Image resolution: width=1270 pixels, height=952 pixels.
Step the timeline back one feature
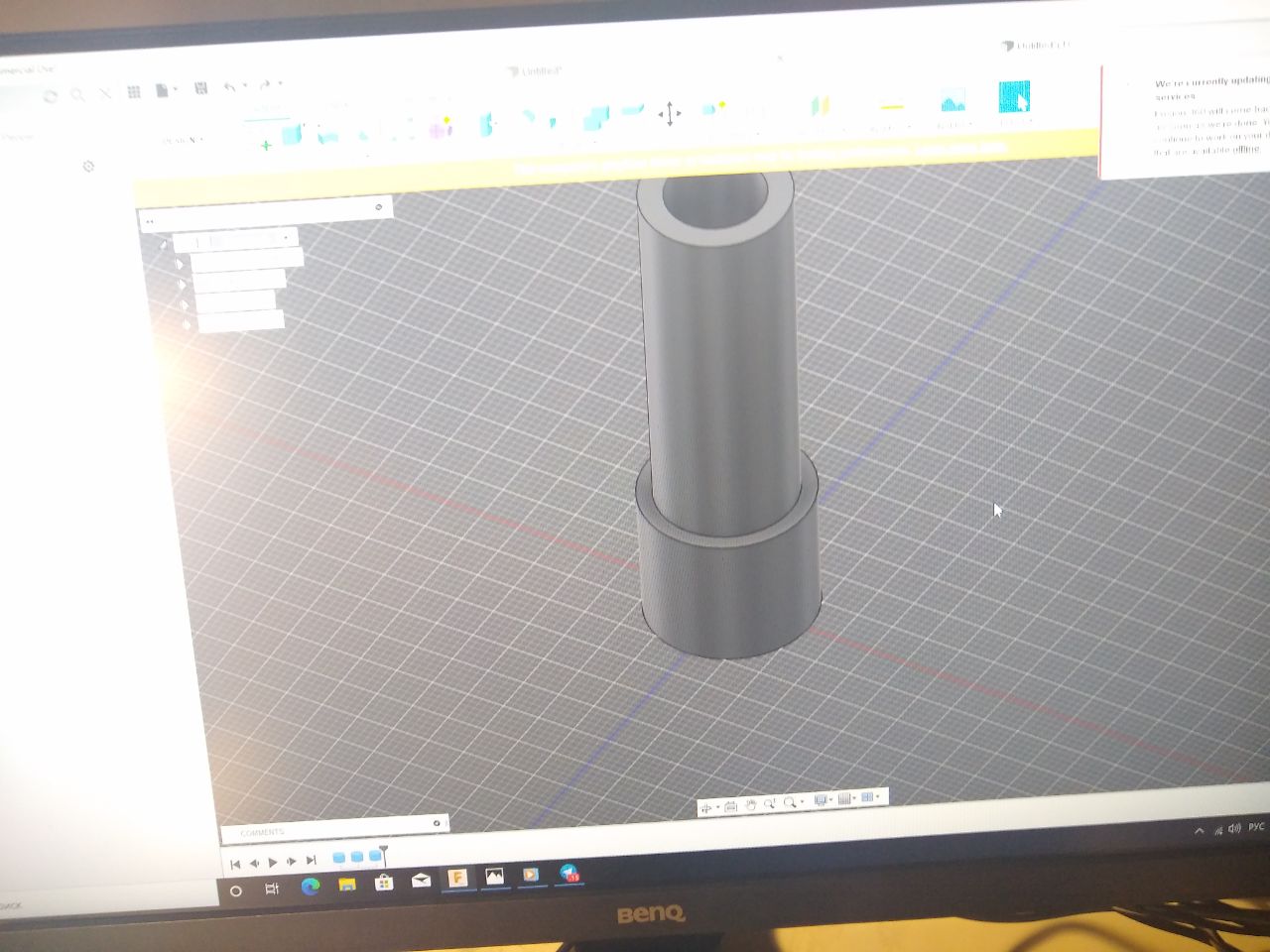click(x=254, y=863)
